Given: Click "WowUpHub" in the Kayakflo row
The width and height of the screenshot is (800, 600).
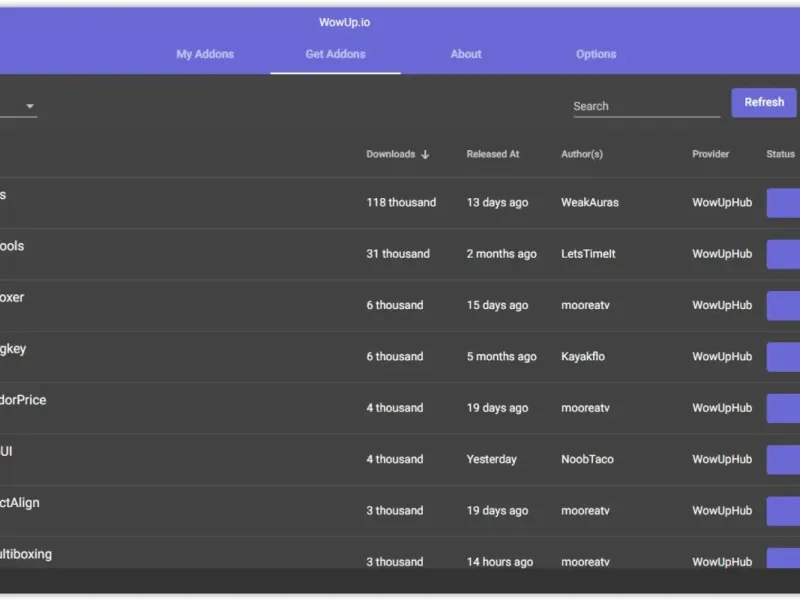Looking at the screenshot, I should (x=722, y=357).
